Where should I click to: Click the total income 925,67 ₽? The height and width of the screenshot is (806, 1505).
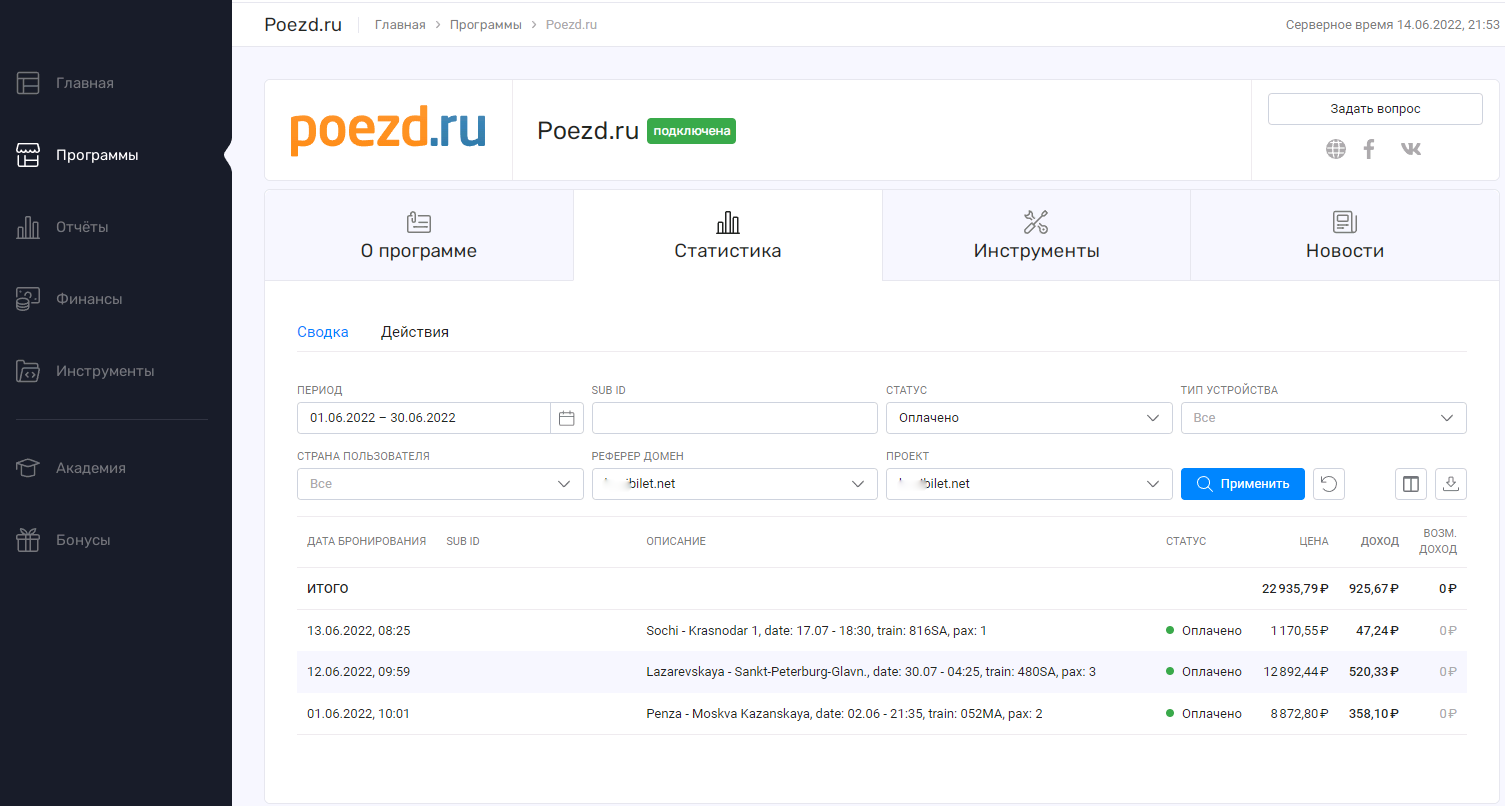[x=1374, y=589]
